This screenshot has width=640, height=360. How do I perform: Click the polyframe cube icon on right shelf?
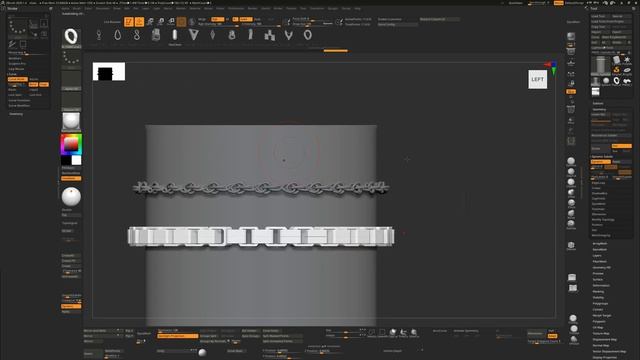coord(571,245)
